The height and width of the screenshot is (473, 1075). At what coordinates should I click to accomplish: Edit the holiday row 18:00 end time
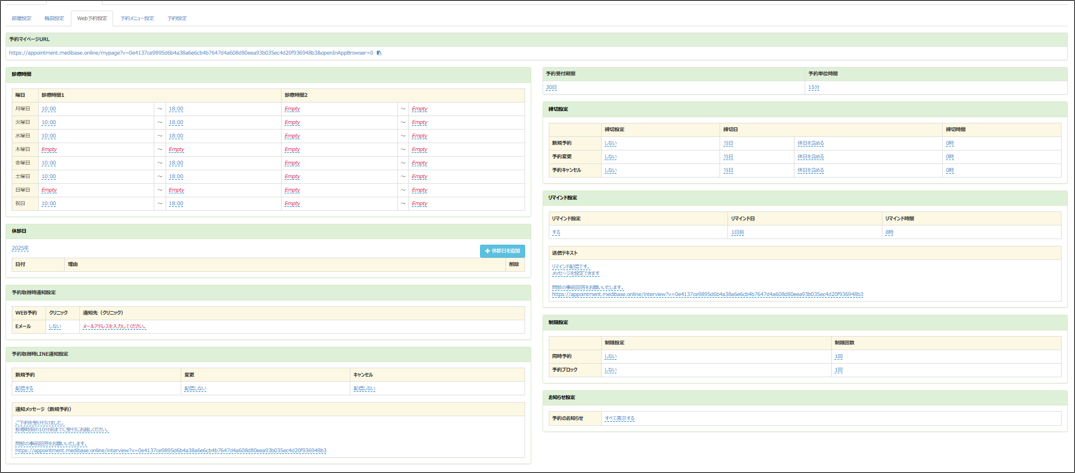click(x=175, y=203)
